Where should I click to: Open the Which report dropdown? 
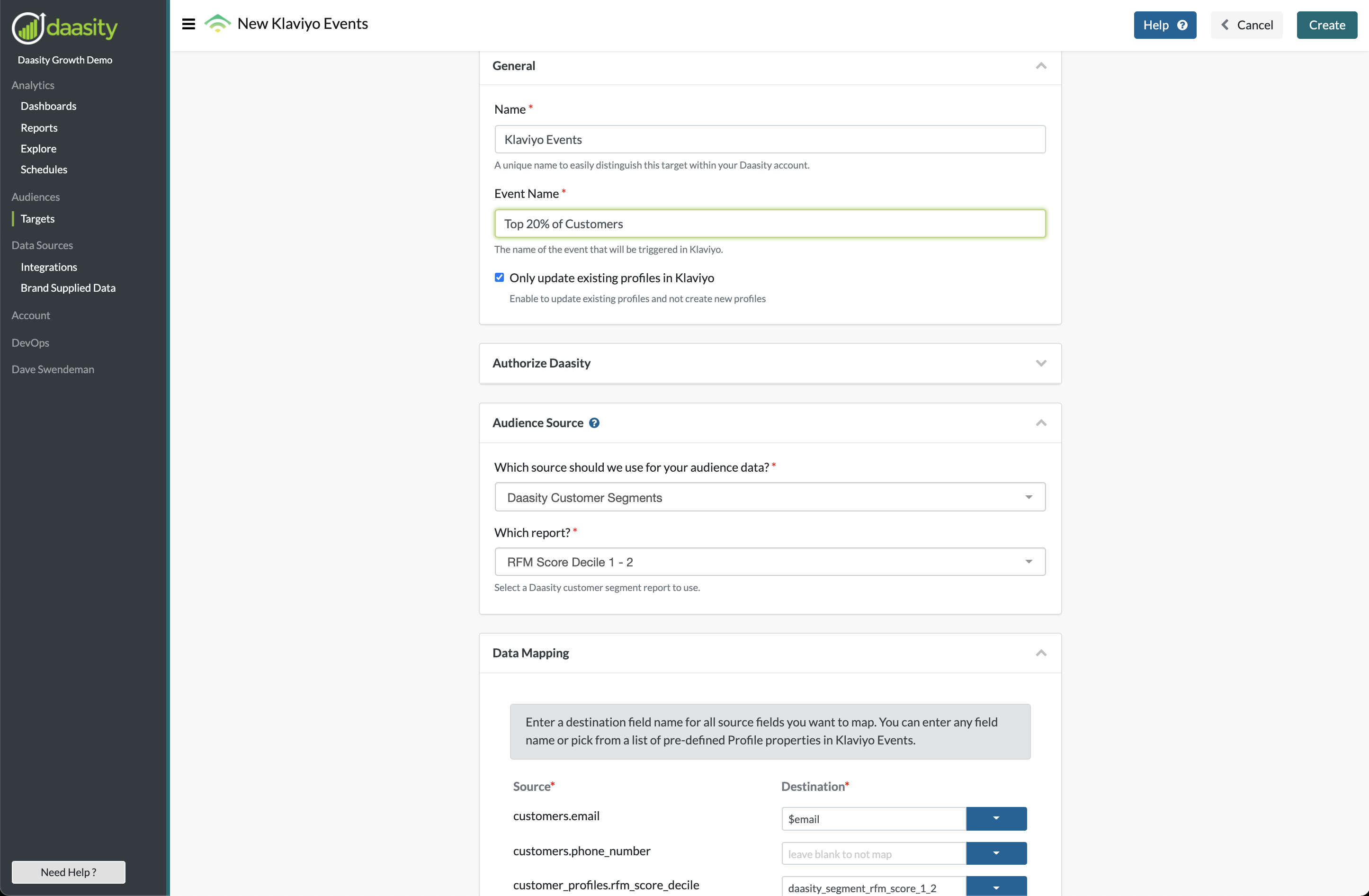(x=770, y=562)
